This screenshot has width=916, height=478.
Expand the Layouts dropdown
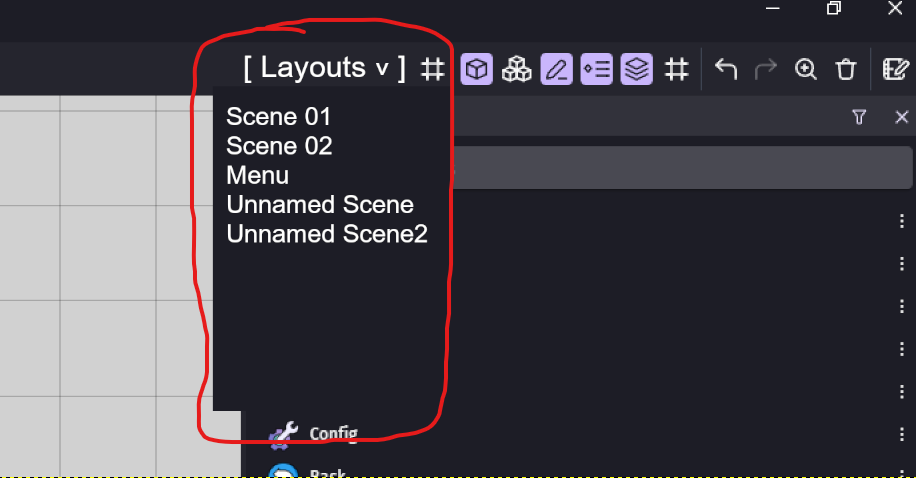click(324, 68)
